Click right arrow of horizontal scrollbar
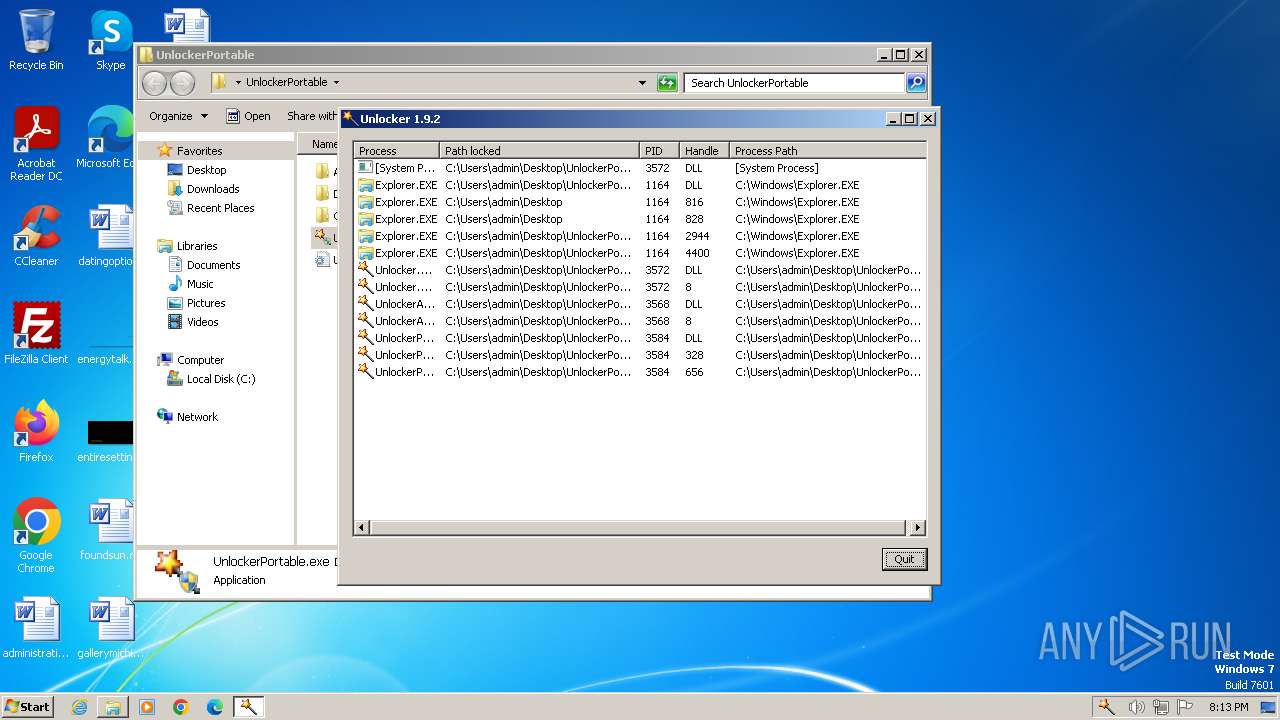Screen dimensions: 1280x720 [918, 527]
